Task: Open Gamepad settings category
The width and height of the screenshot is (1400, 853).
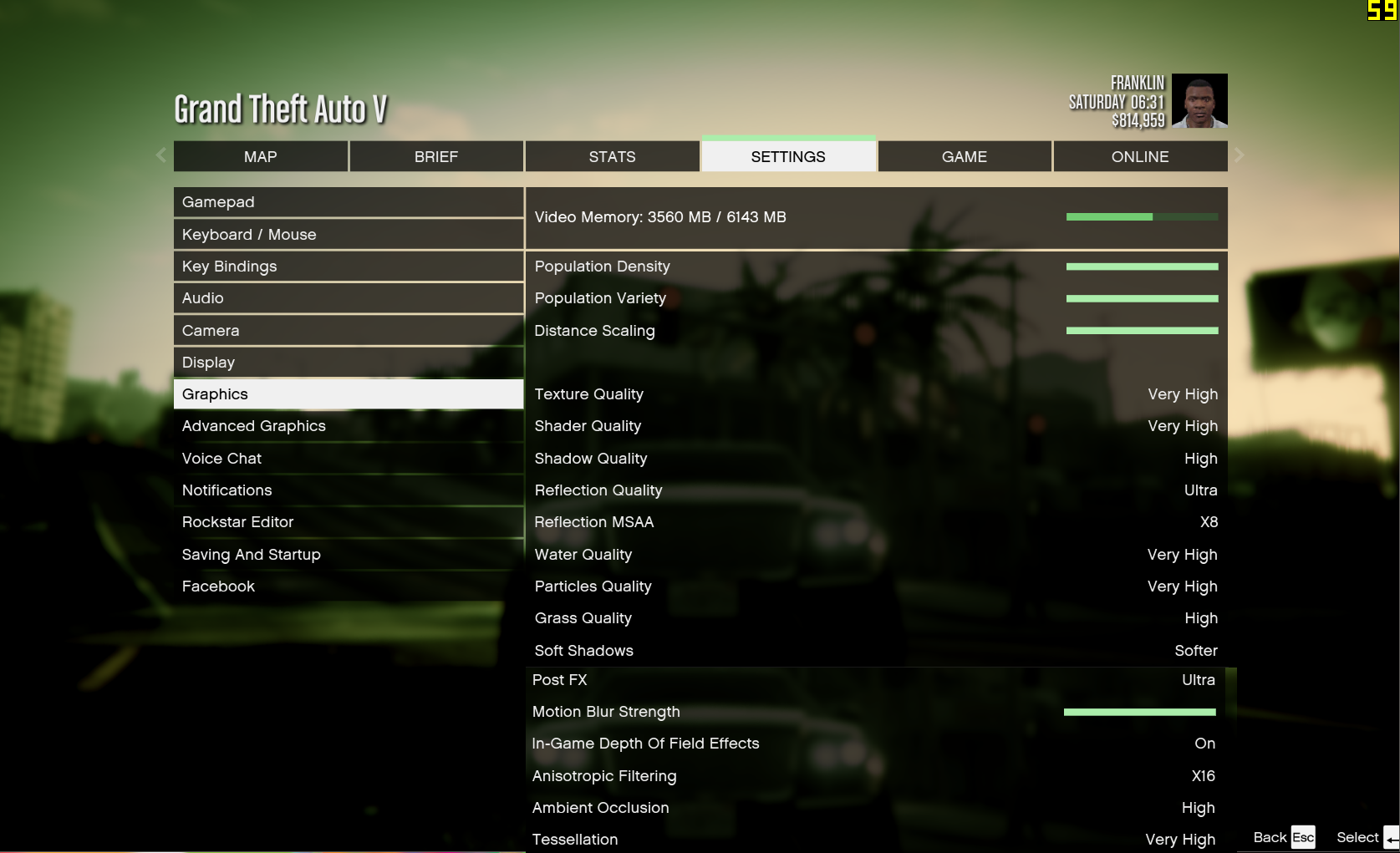Action: click(349, 202)
